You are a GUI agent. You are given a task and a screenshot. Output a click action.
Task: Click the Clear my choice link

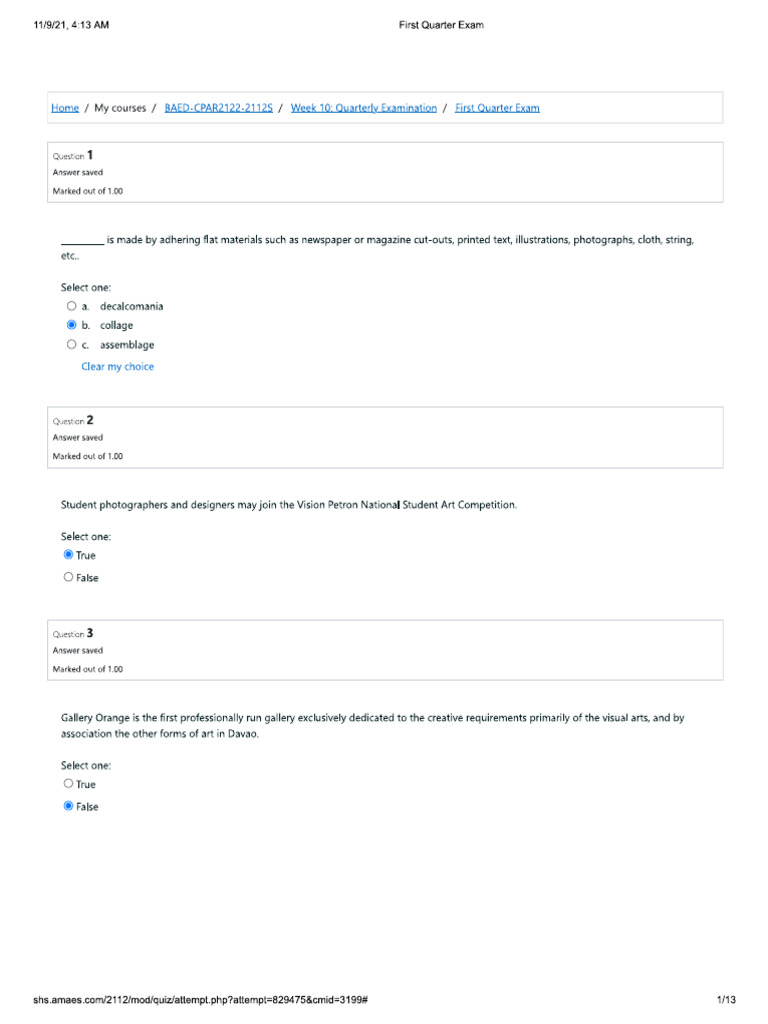(x=117, y=367)
